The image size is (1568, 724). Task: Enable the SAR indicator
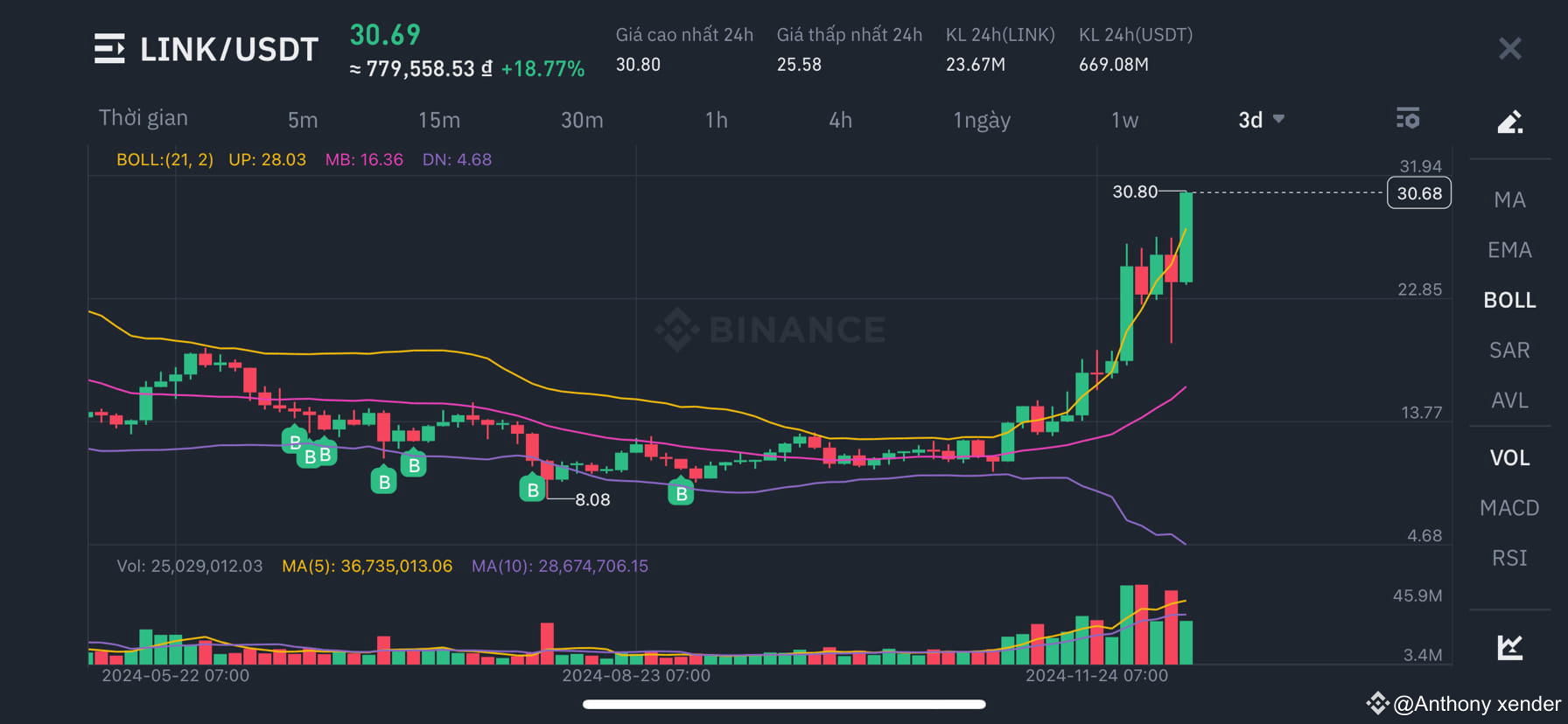[1509, 350]
